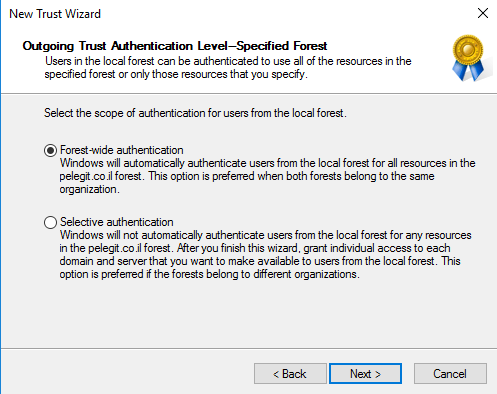Click the Selective authentication description paragraph

(265, 255)
